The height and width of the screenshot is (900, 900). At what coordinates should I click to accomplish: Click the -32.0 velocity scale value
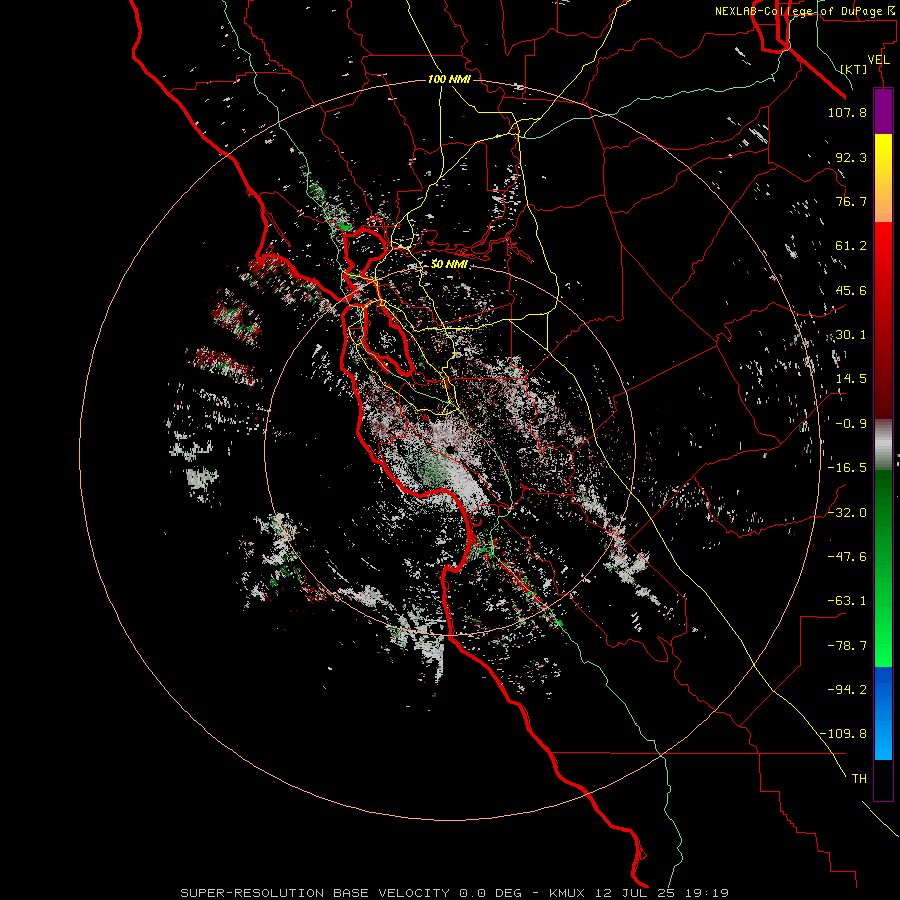(x=847, y=513)
